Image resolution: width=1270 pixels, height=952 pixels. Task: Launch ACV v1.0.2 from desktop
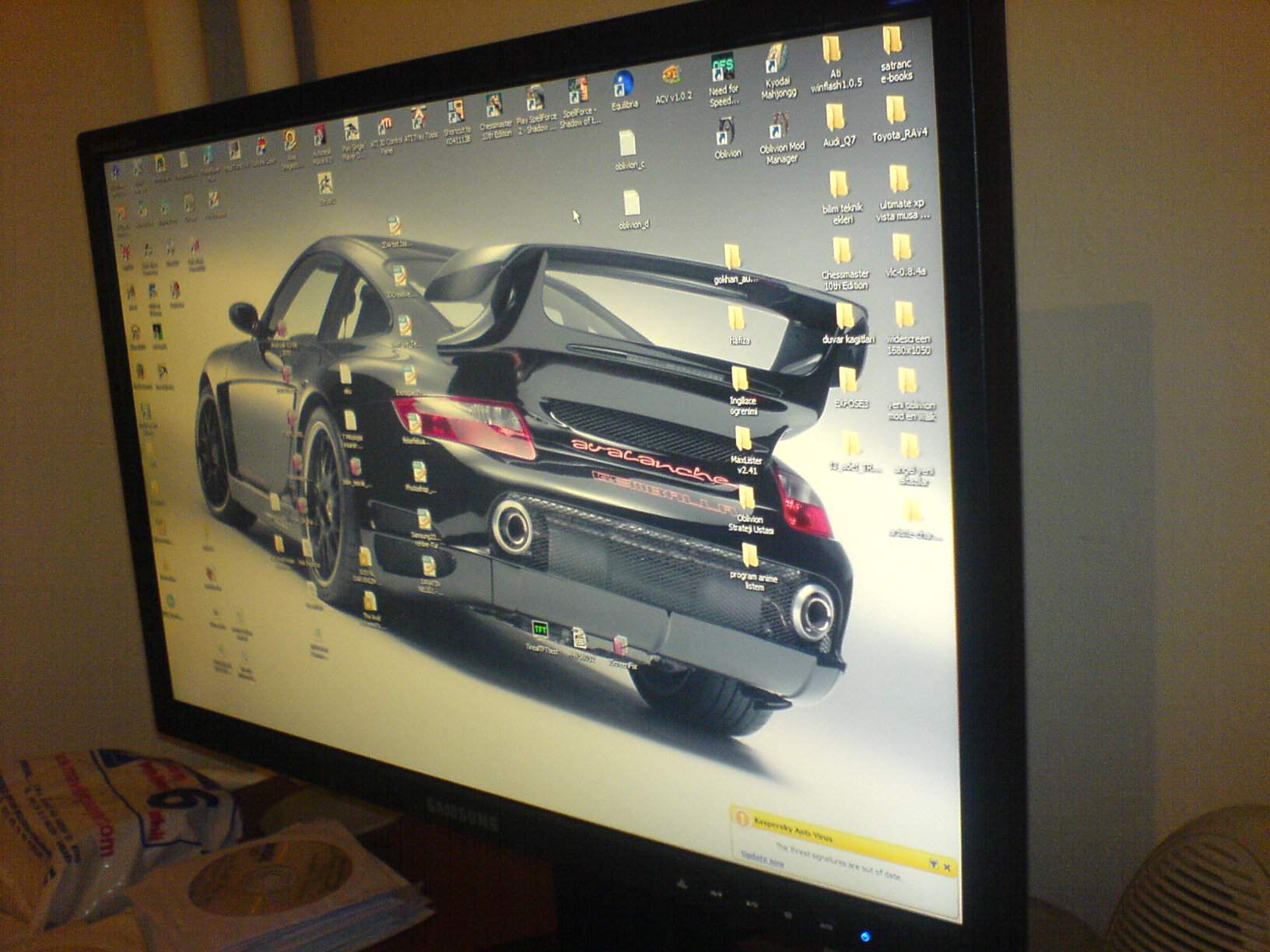click(x=672, y=84)
